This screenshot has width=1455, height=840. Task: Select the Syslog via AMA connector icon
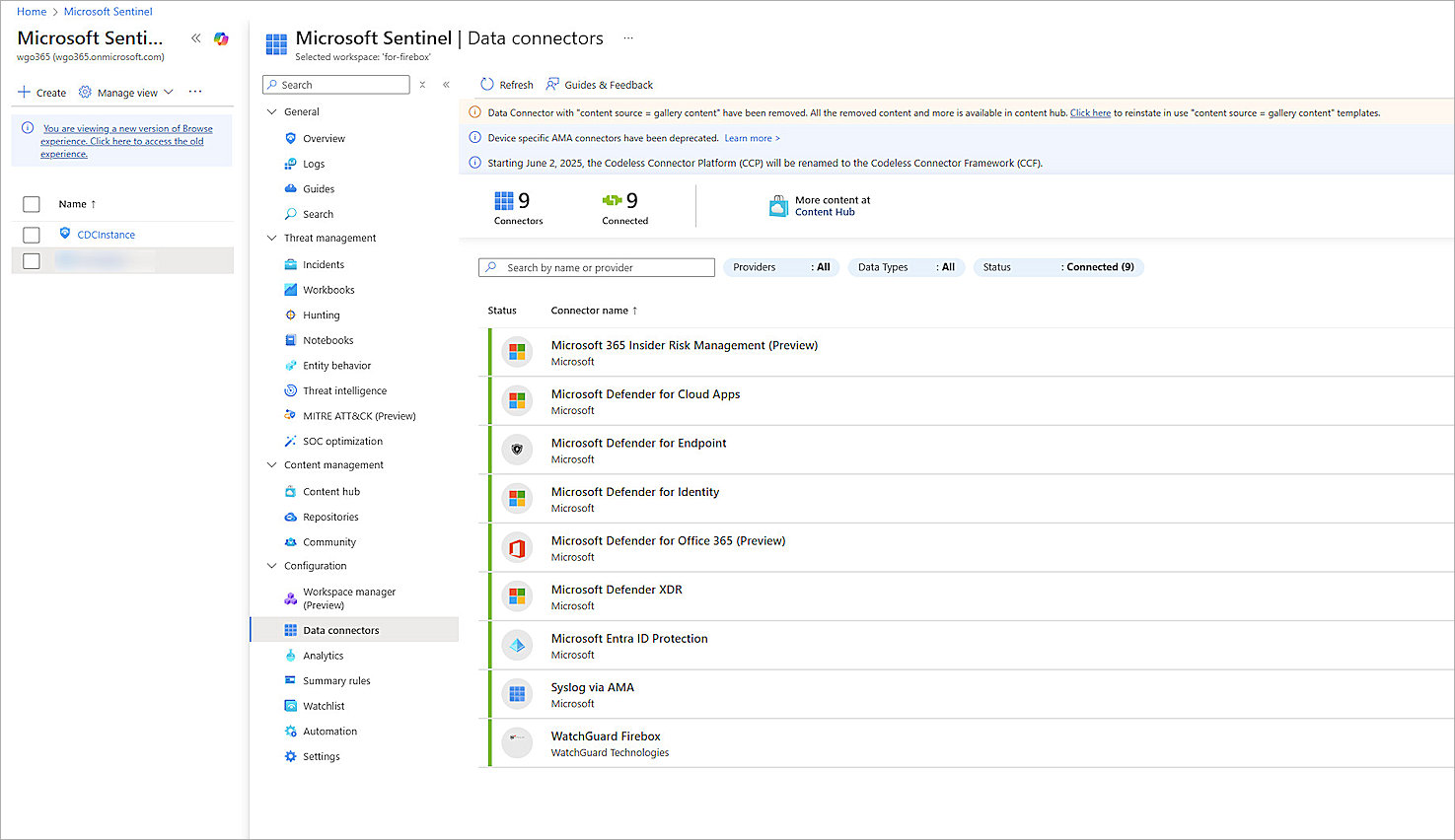pyautogui.click(x=517, y=694)
